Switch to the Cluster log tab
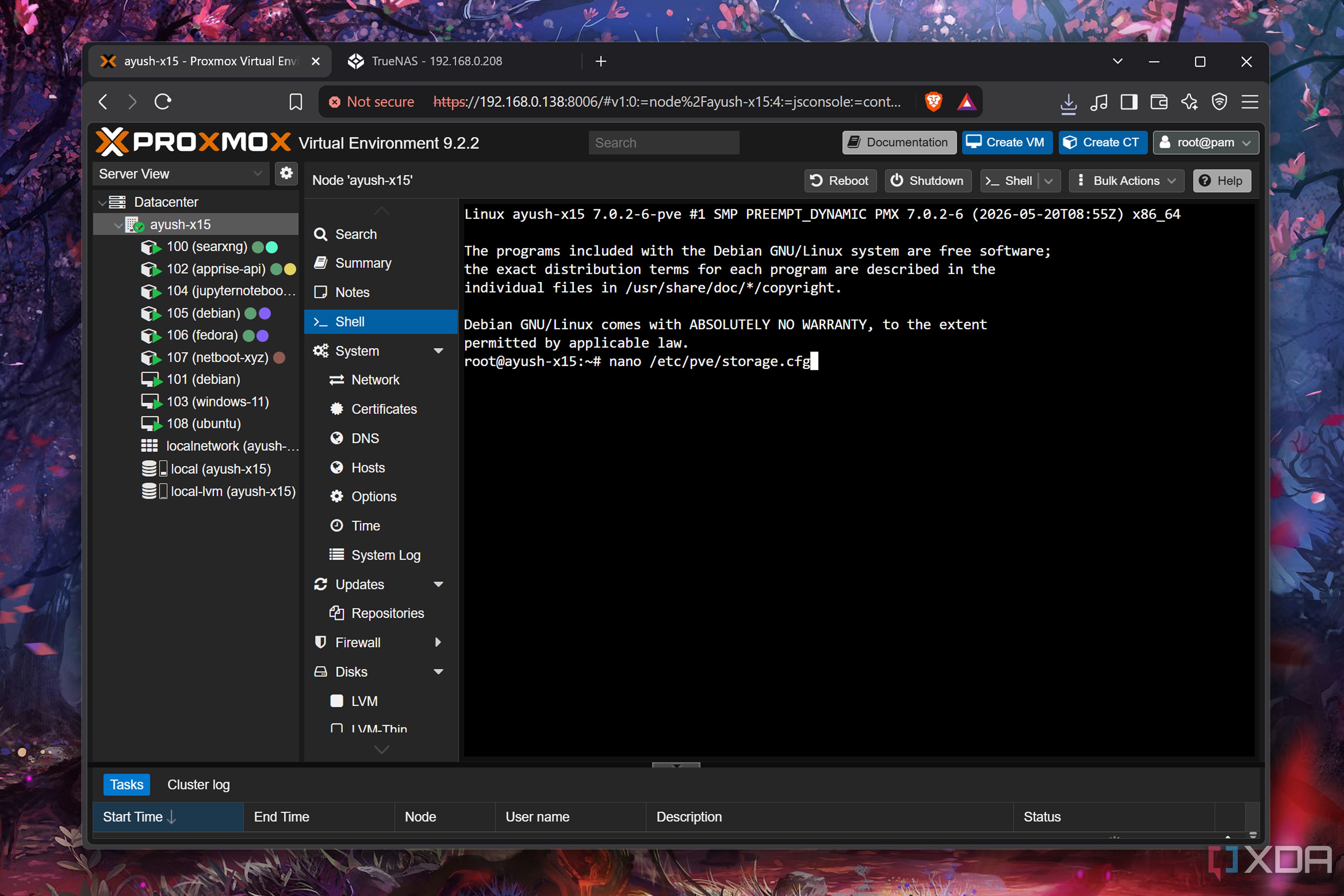The image size is (1344, 896). (x=198, y=785)
